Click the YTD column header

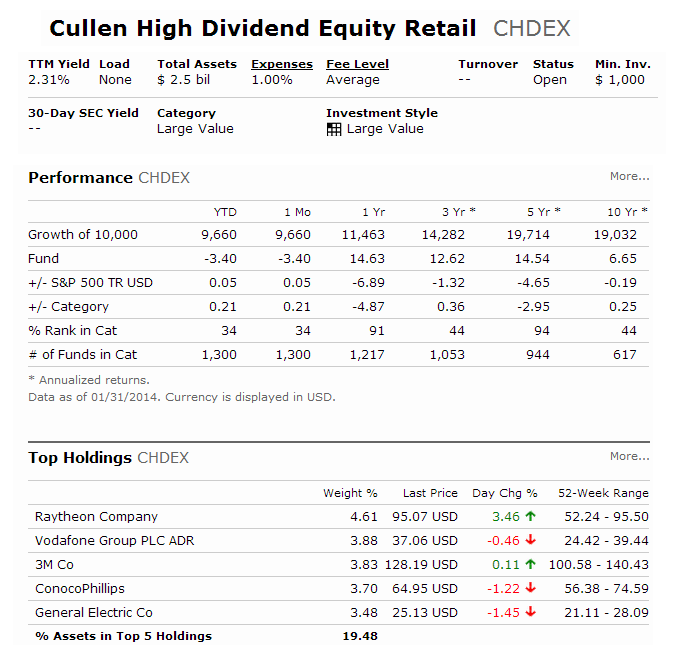click(225, 212)
